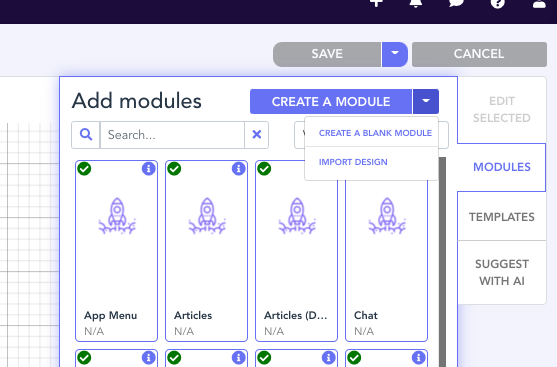Click the rocket icon on Articles card
This screenshot has height=367, width=557.
(x=207, y=216)
